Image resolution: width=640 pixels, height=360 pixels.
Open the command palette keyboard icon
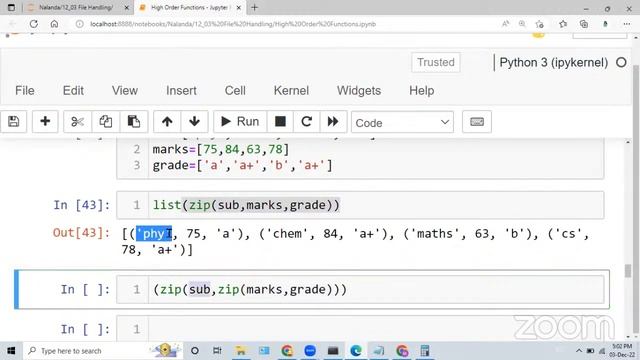pyautogui.click(x=477, y=122)
